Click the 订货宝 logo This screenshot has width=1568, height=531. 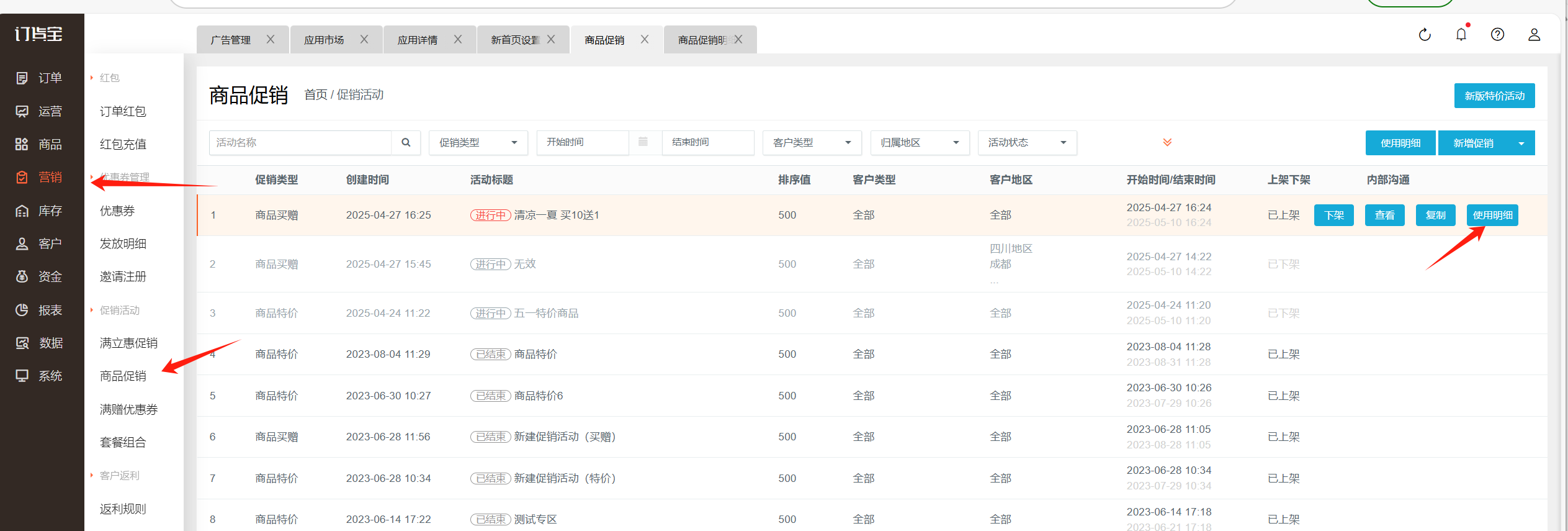pyautogui.click(x=38, y=34)
